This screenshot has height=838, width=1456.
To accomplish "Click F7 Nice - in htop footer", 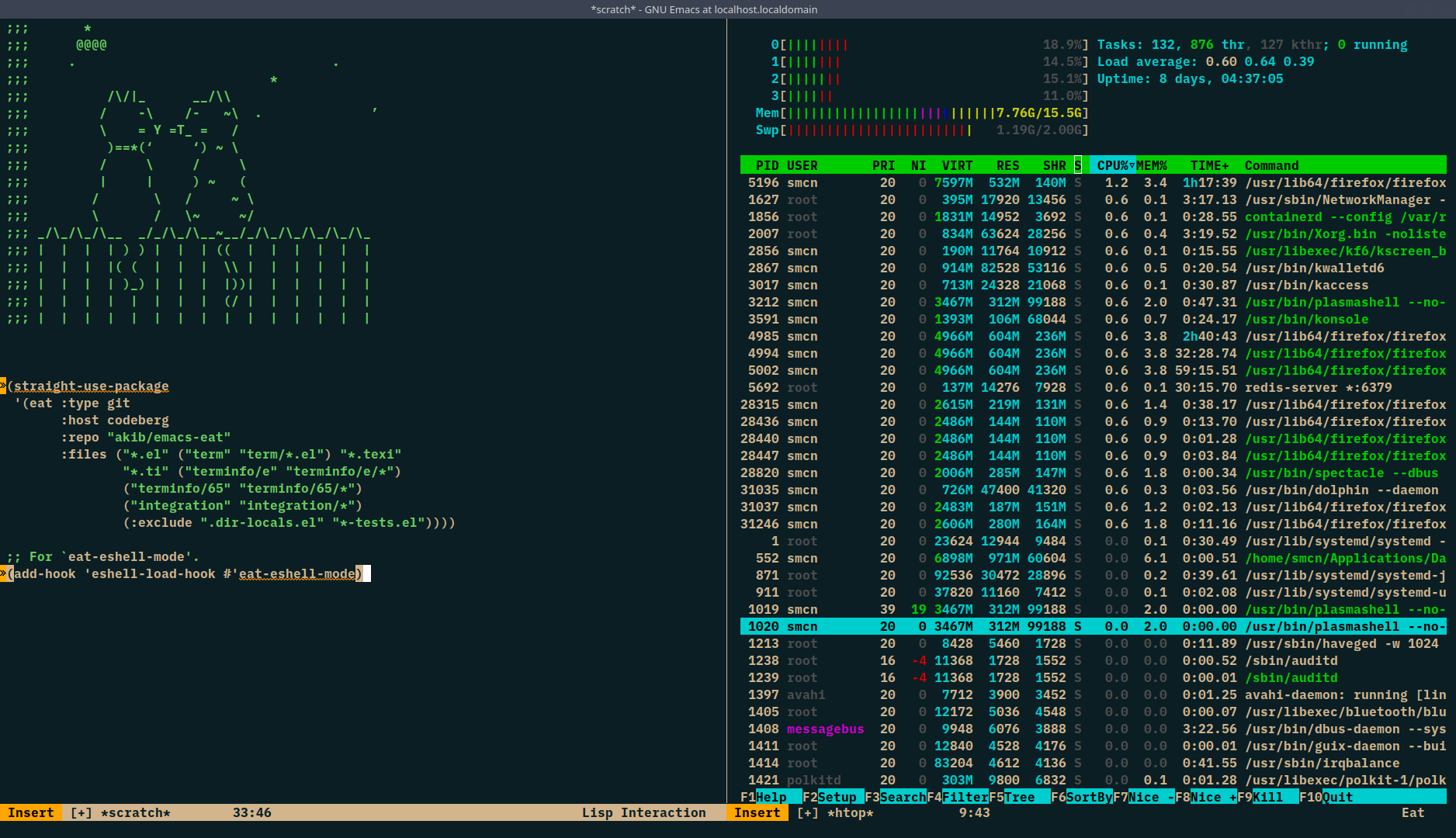I will [x=1143, y=797].
